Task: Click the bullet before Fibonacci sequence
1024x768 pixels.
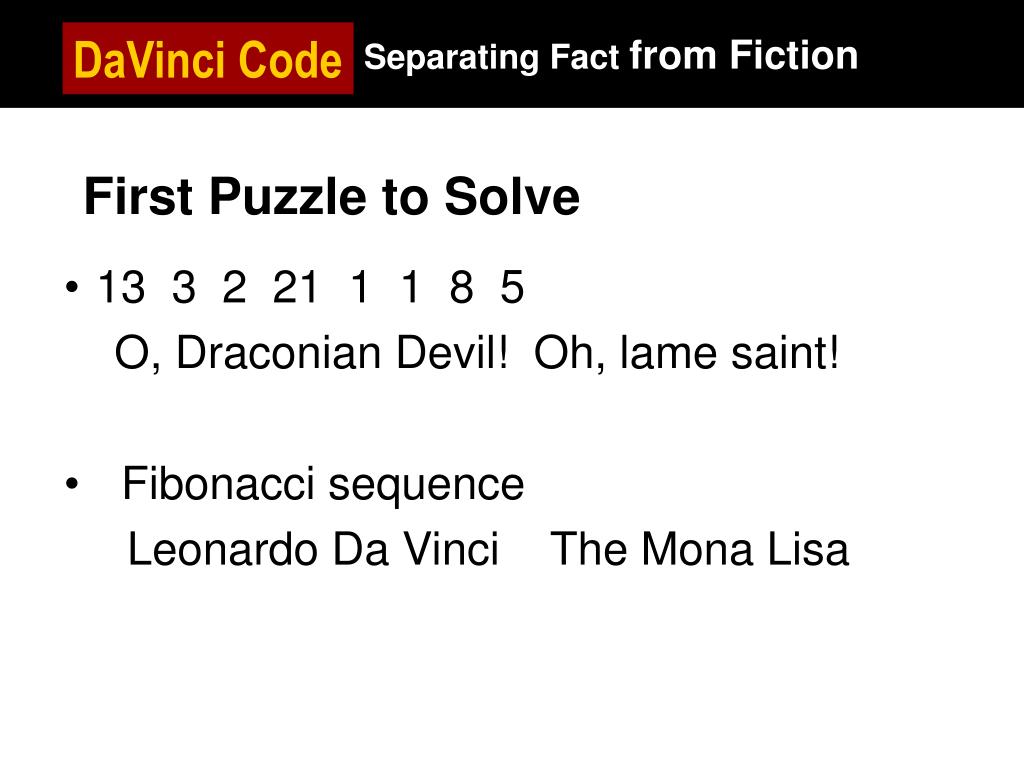Action: click(72, 485)
